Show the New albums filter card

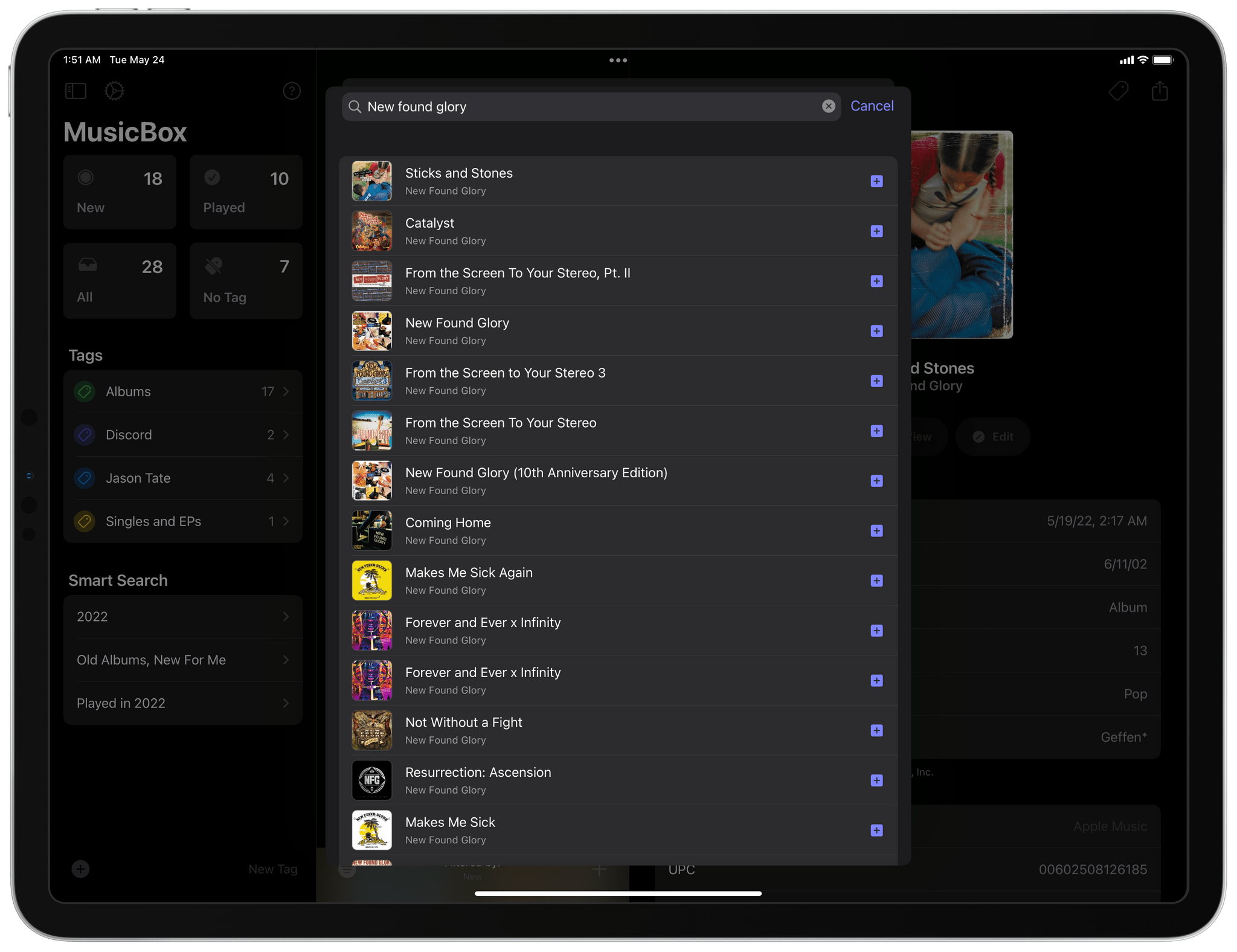pyautogui.click(x=120, y=192)
